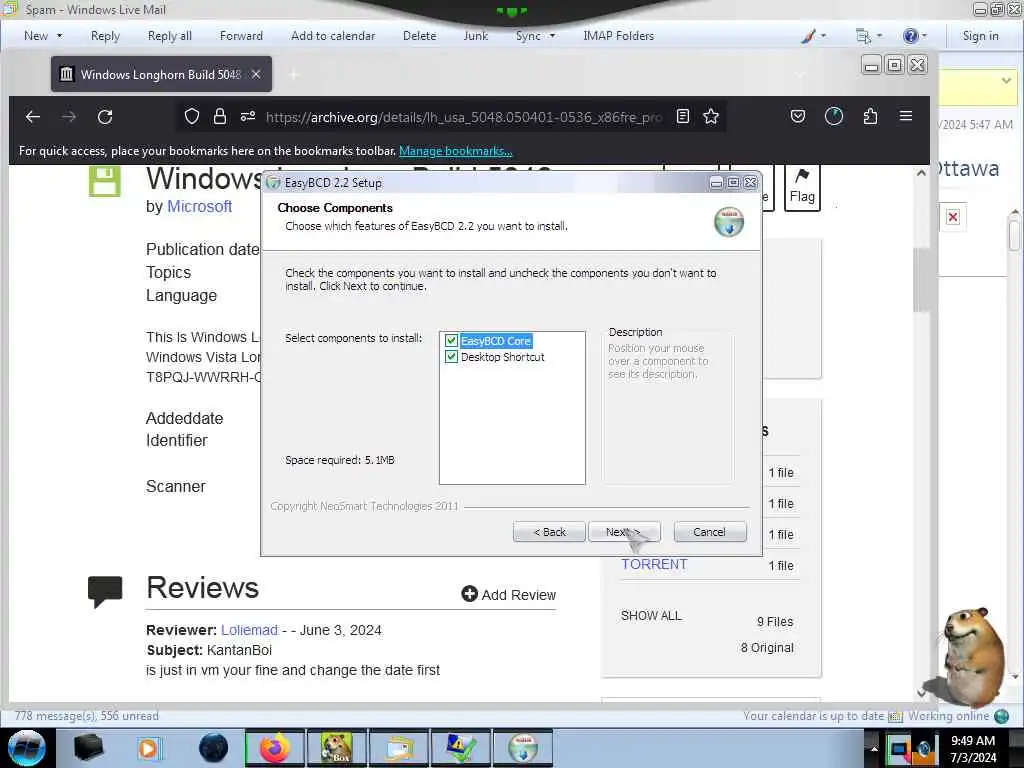Save to Pocket icon
The height and width of the screenshot is (768, 1024).
pos(797,116)
